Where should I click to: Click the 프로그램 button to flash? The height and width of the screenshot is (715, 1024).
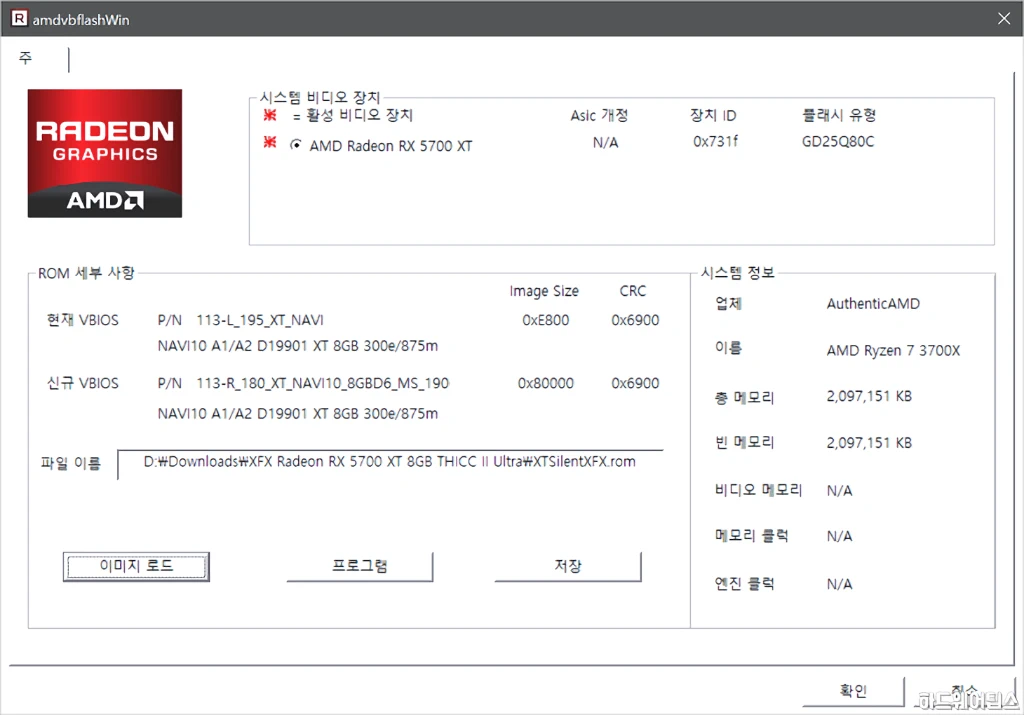point(359,566)
